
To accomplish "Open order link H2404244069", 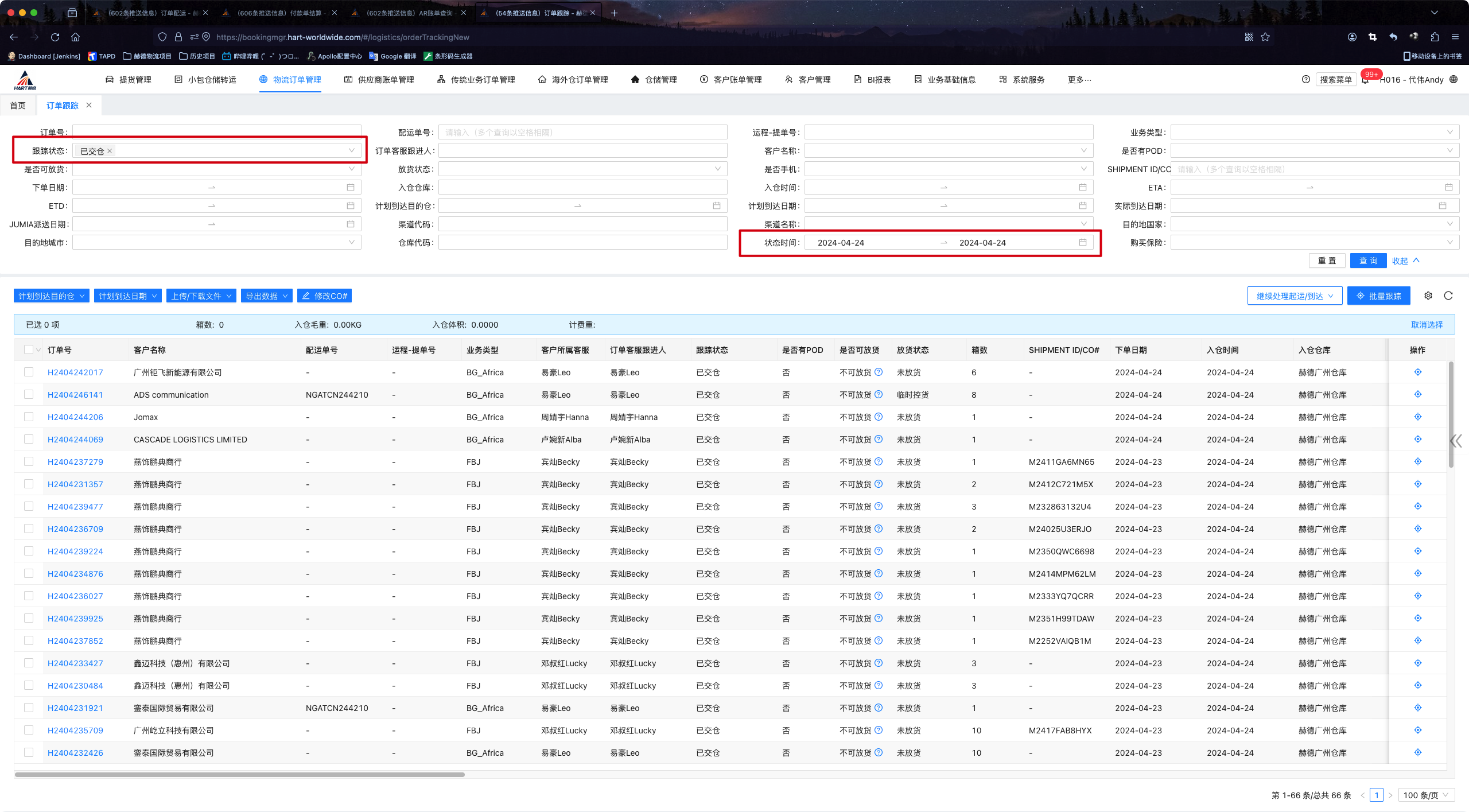I will [x=75, y=439].
